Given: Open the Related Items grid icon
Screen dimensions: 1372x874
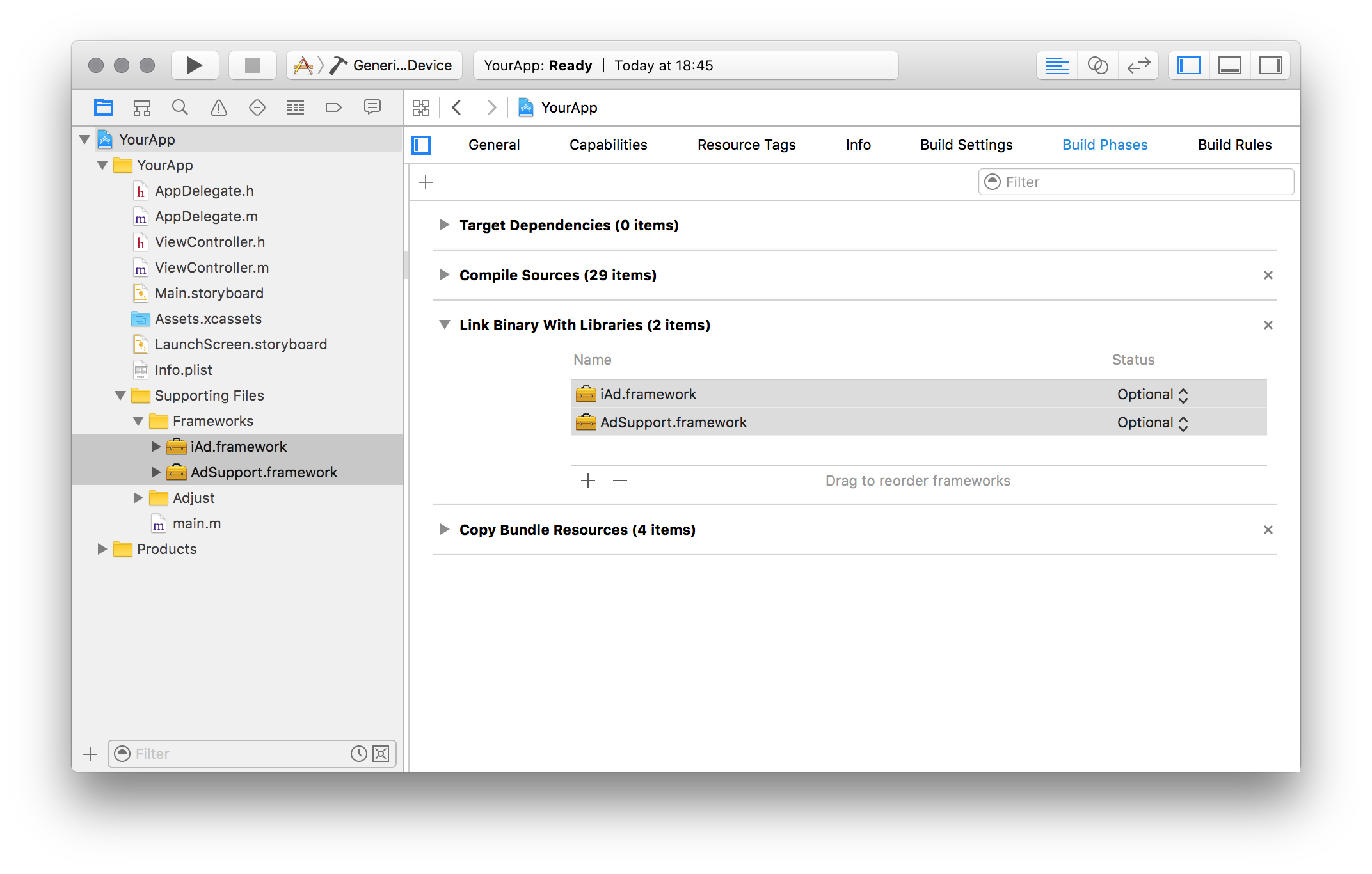Looking at the screenshot, I should coord(421,107).
